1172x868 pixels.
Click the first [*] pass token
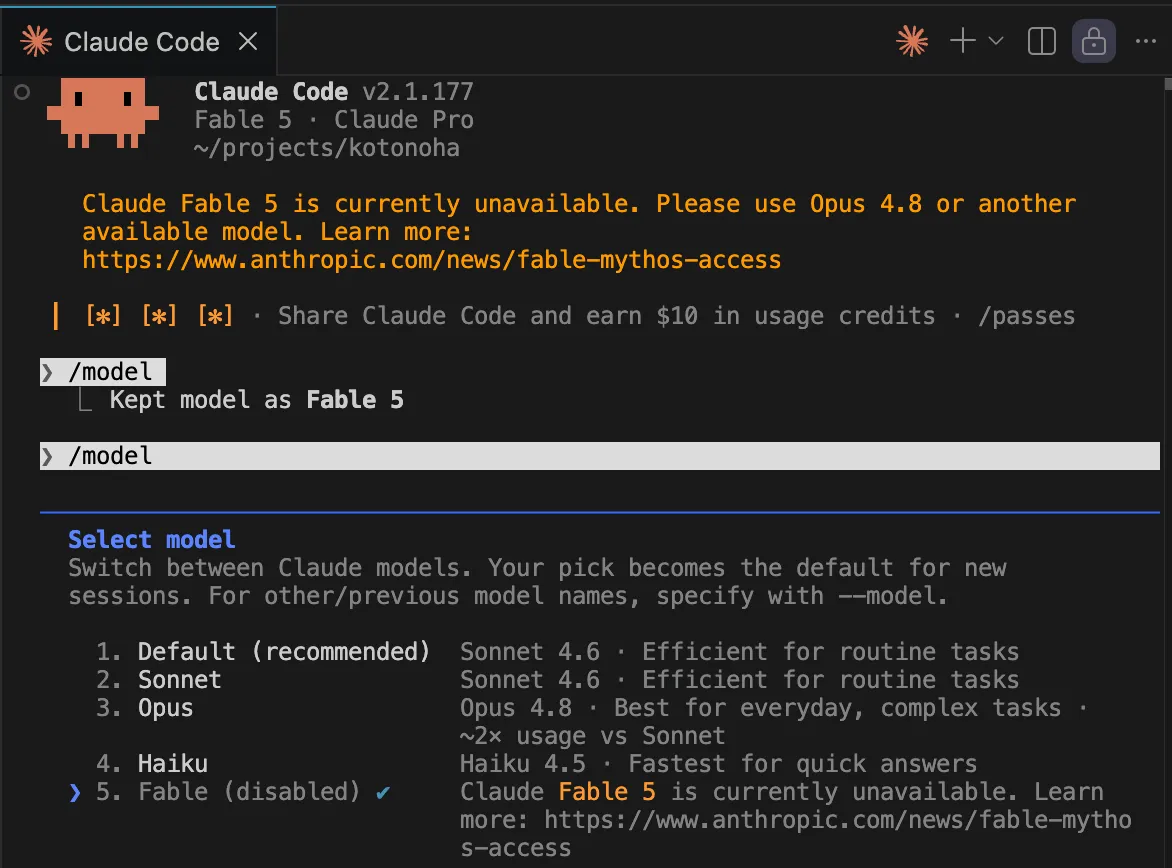pos(103,316)
